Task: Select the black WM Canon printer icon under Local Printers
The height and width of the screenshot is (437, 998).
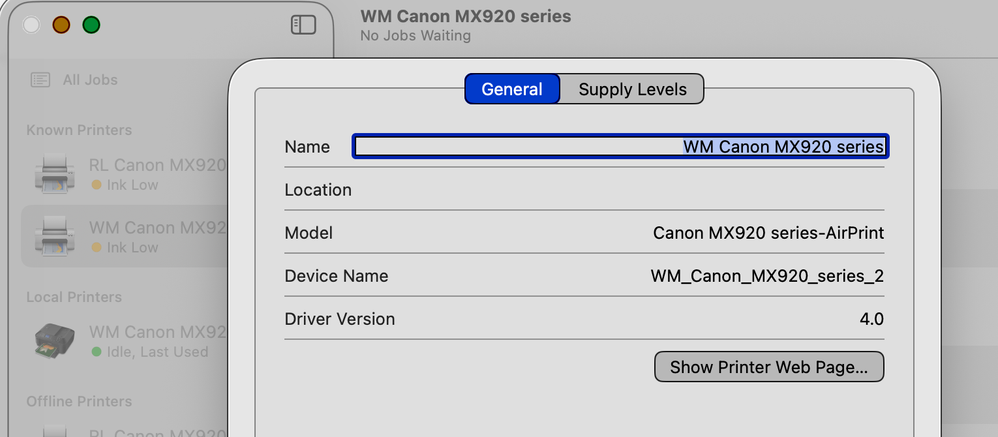Action: point(55,341)
